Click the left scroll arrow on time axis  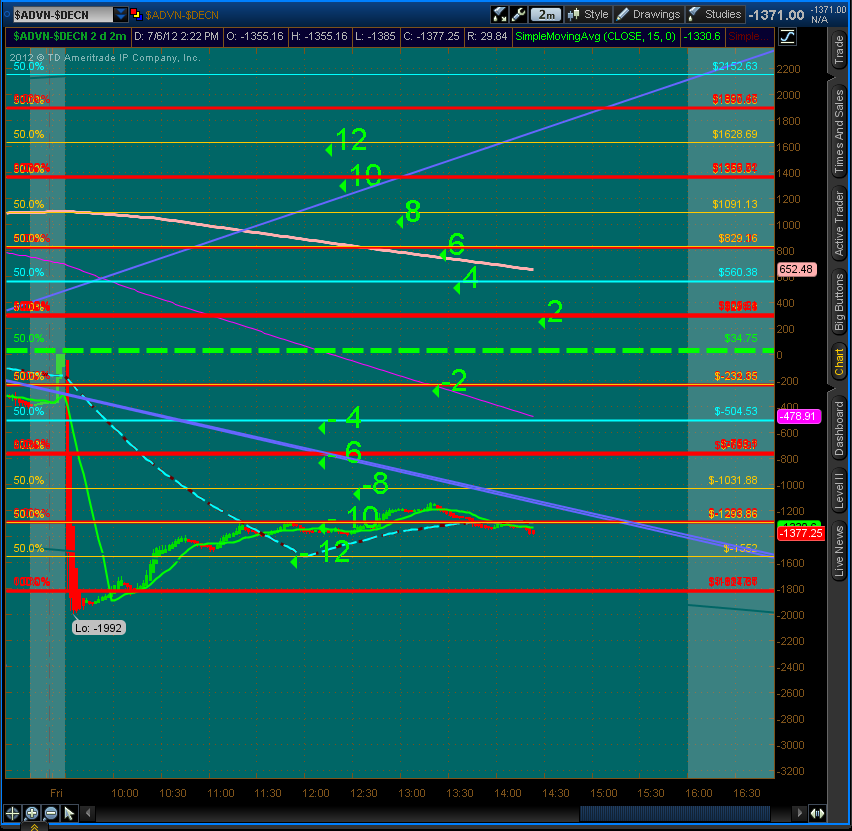tap(88, 813)
